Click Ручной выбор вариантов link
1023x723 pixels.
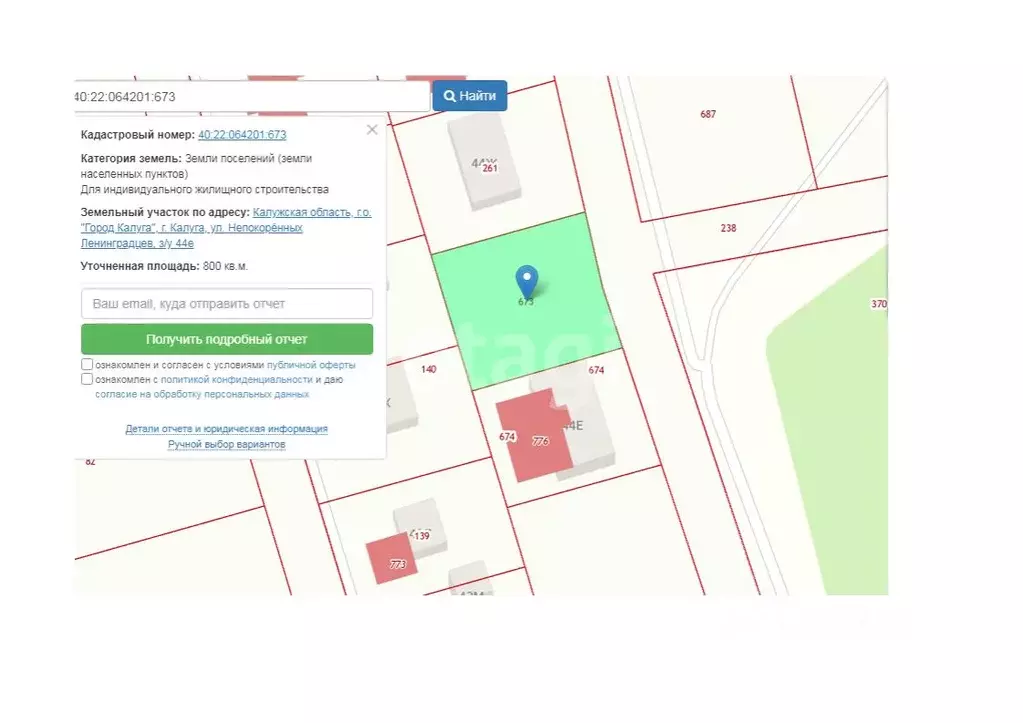226,444
